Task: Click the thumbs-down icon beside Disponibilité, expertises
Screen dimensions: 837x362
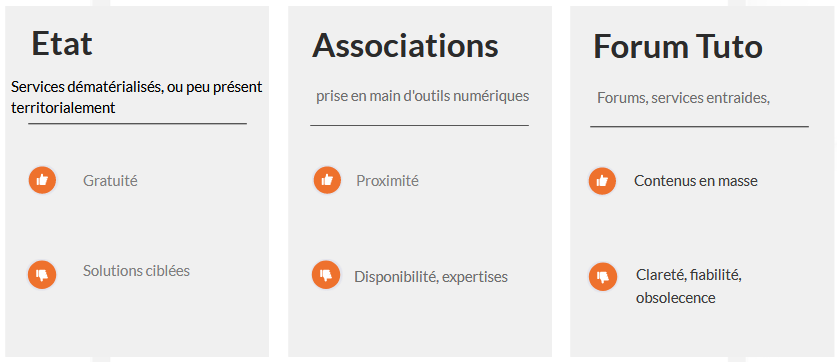Action: pyautogui.click(x=326, y=275)
